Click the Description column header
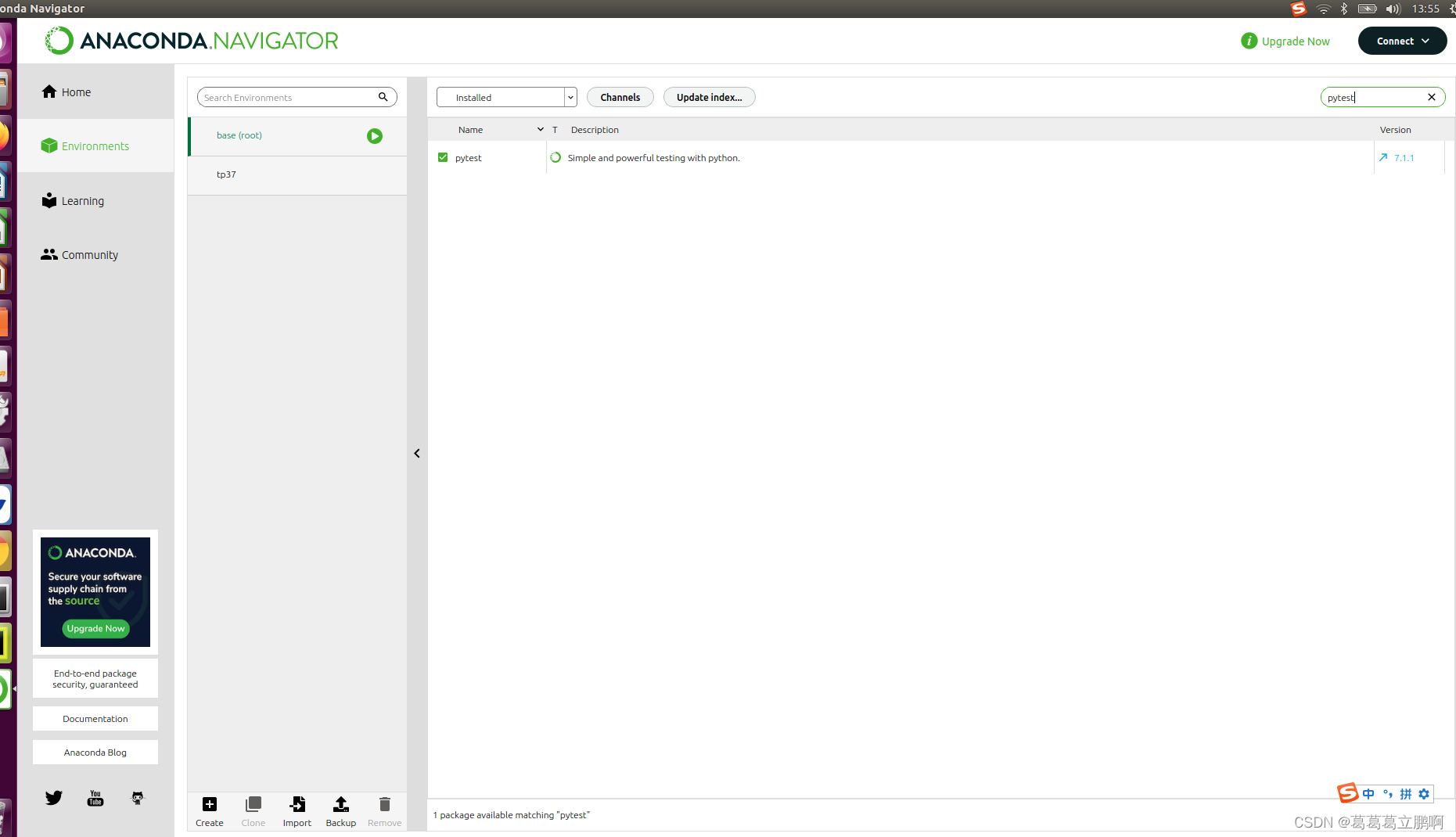The height and width of the screenshot is (837, 1456). coord(595,130)
